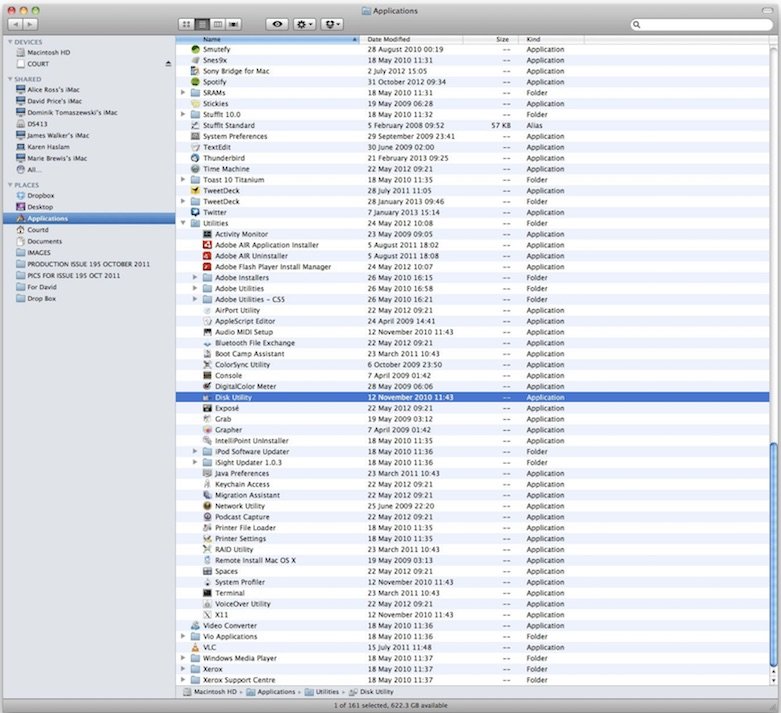Select the Thunderbird app icon
The width and height of the screenshot is (781, 713).
195,158
